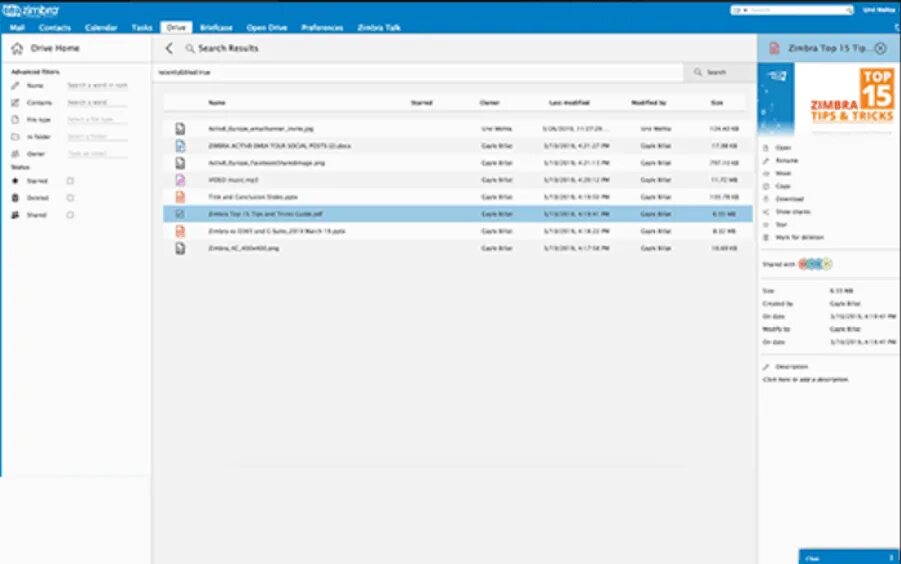Select the Title and Conclusion Slides file name
Screen dimensions: 901x564
tap(253, 197)
